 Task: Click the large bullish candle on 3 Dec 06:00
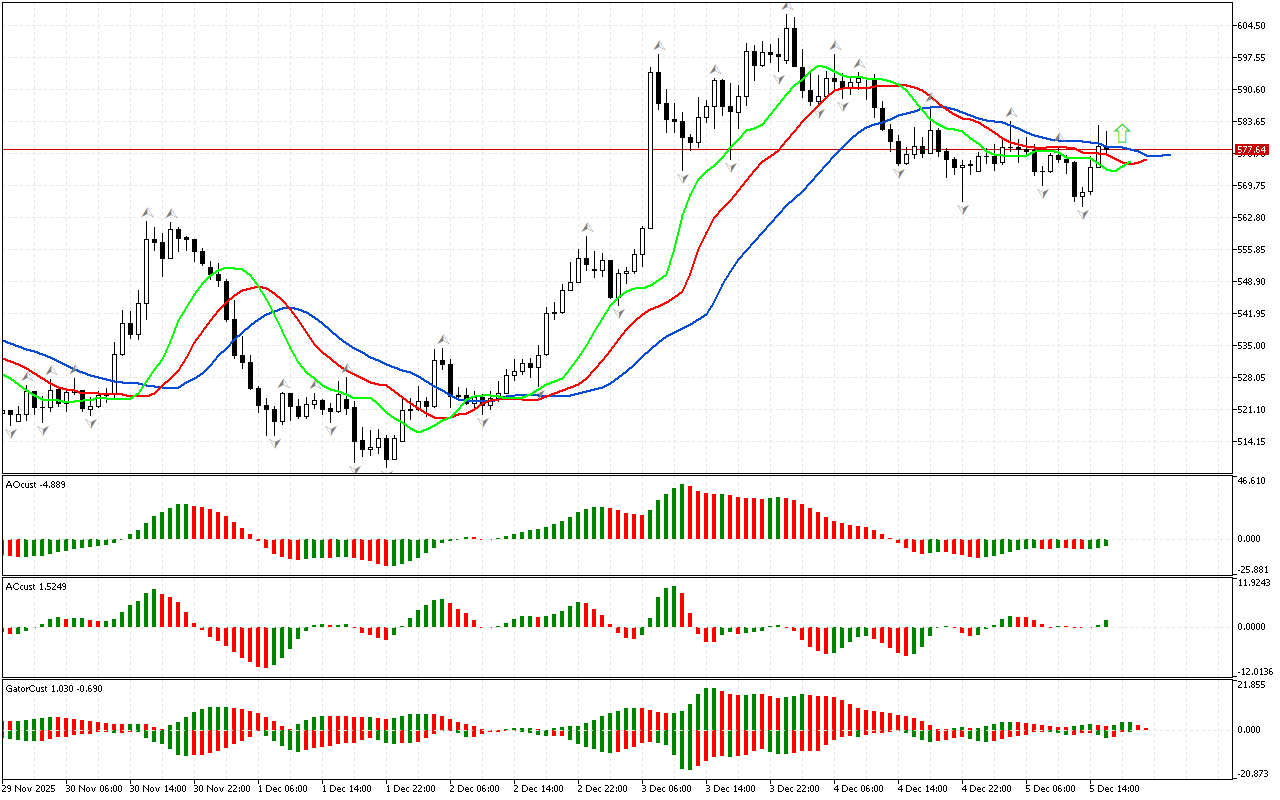click(650, 148)
